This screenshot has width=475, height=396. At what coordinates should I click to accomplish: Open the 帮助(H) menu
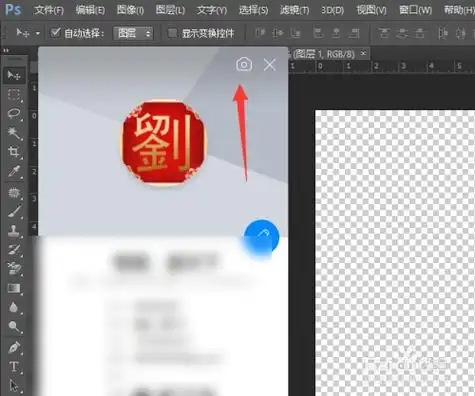(x=459, y=10)
